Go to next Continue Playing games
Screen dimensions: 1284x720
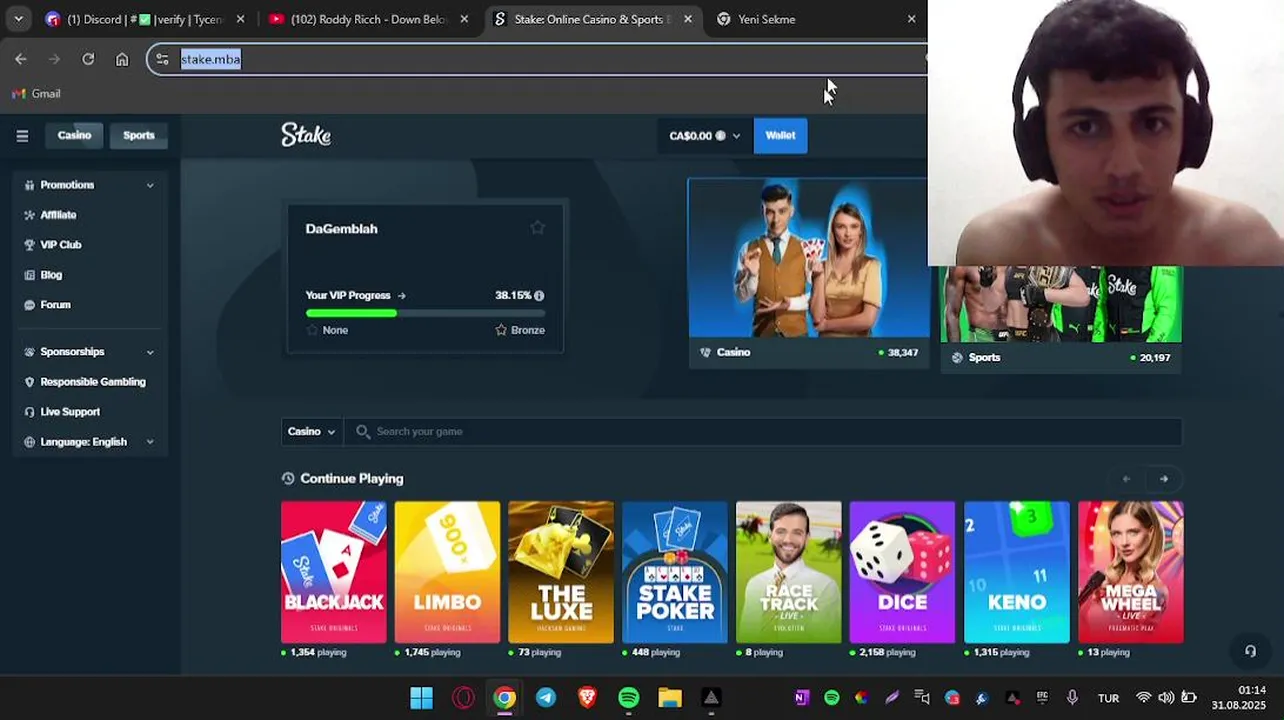1164,479
